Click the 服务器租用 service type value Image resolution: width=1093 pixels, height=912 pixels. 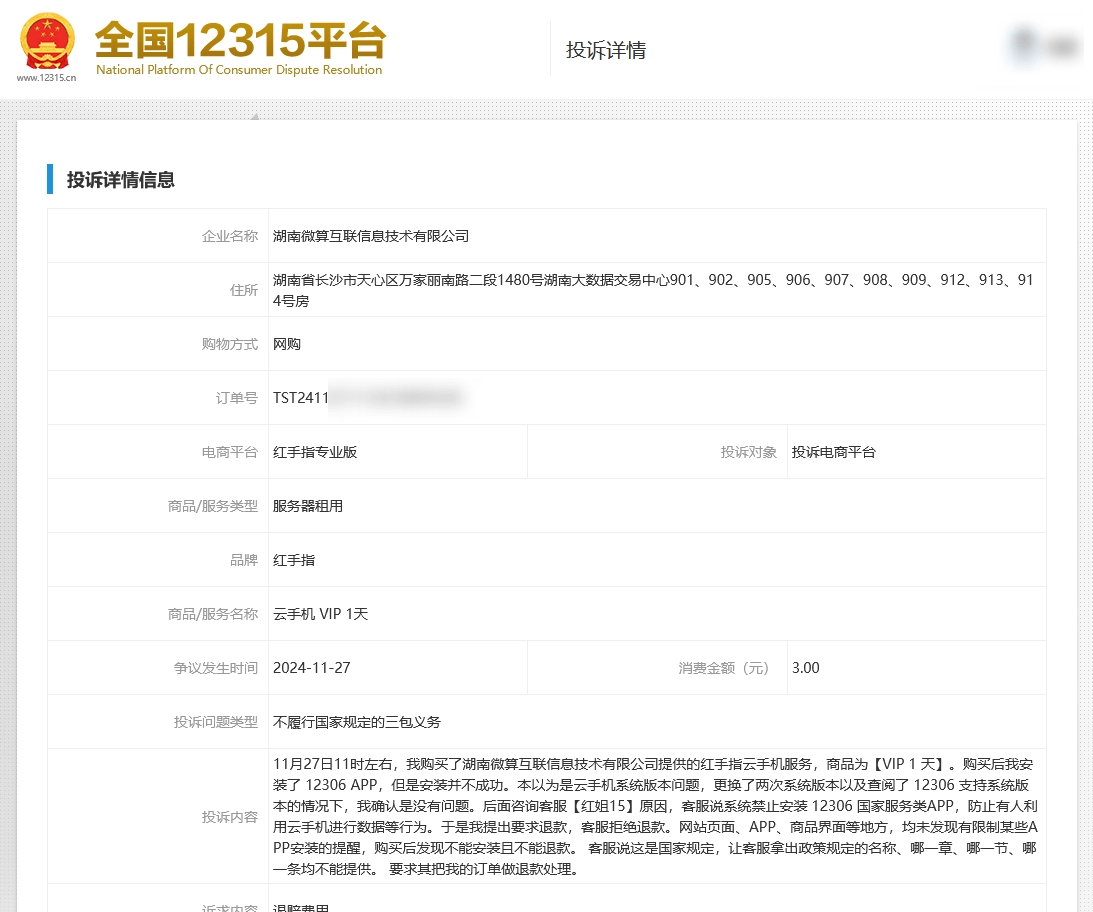coord(308,506)
